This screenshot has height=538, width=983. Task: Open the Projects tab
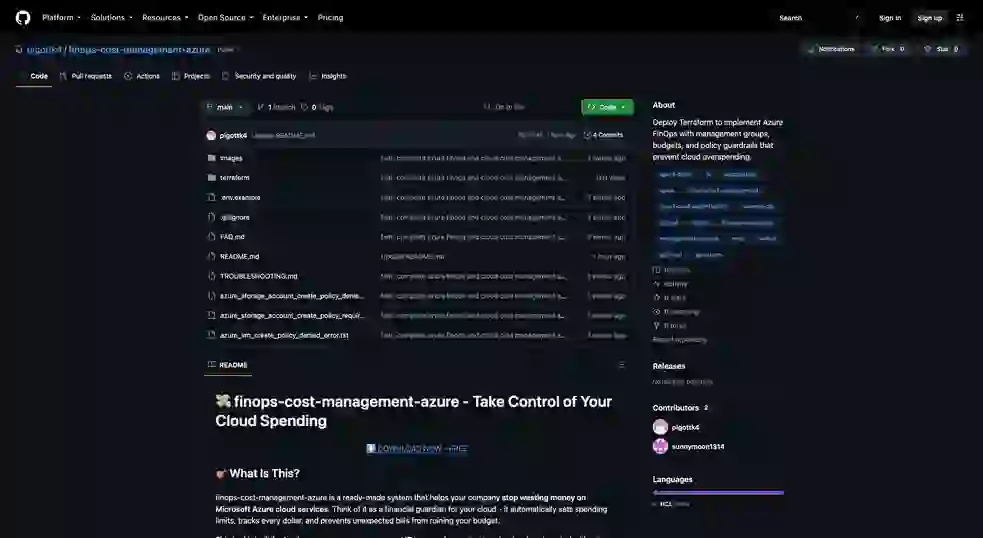point(191,76)
